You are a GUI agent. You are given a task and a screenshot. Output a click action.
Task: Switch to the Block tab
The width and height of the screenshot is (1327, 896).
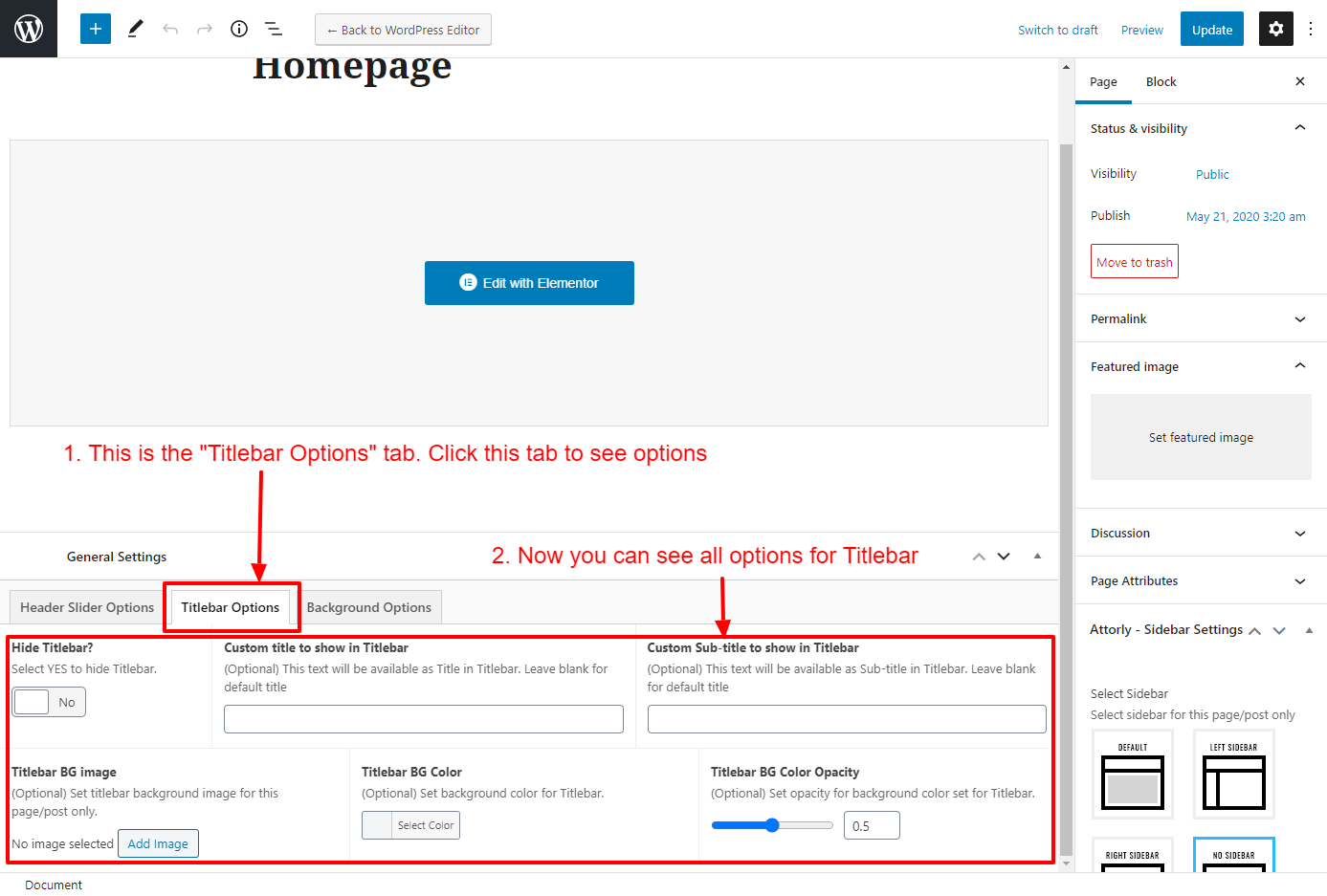tap(1161, 81)
